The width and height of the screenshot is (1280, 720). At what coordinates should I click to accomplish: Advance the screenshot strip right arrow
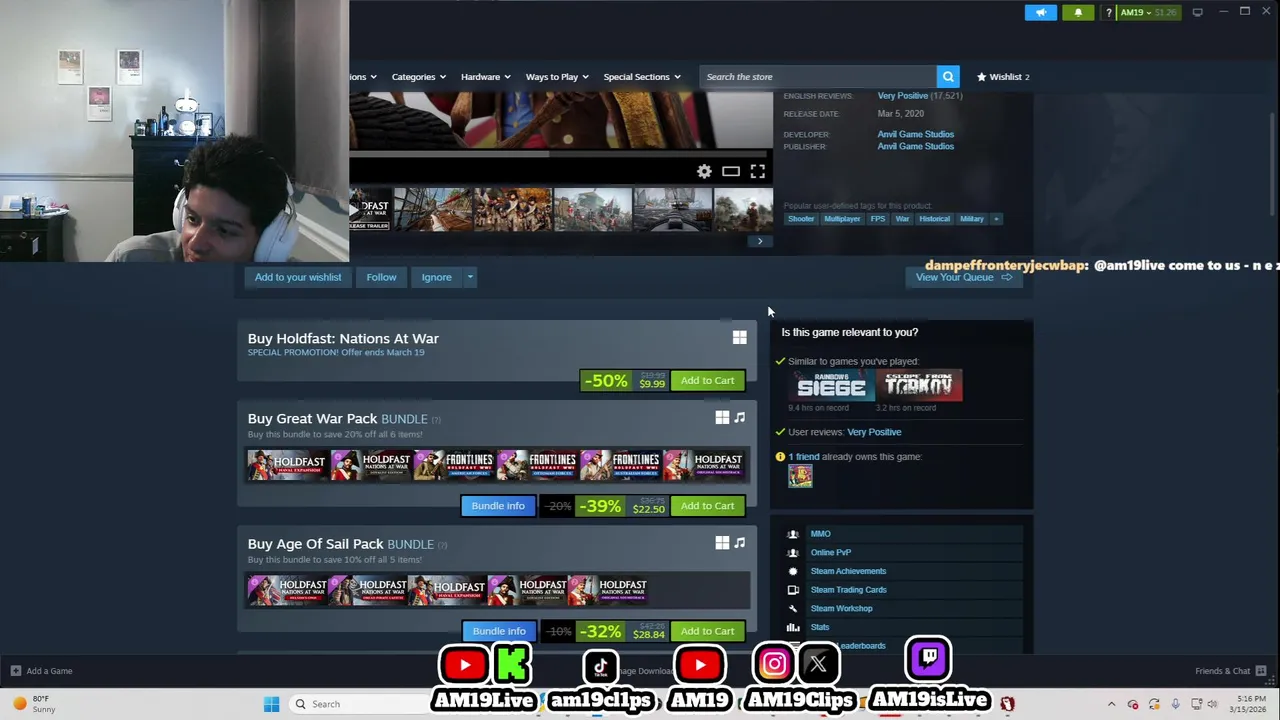click(x=760, y=241)
